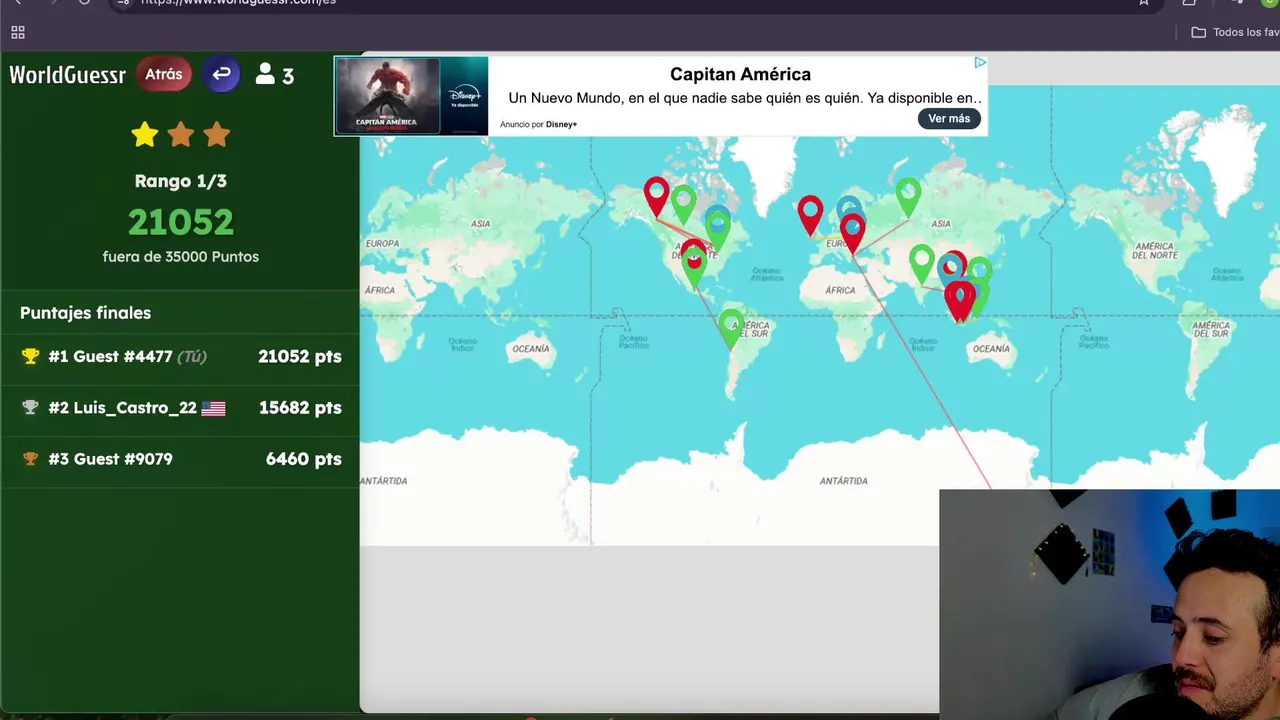Click the ÁFRICA label on the central map
The height and width of the screenshot is (720, 1280).
(840, 290)
